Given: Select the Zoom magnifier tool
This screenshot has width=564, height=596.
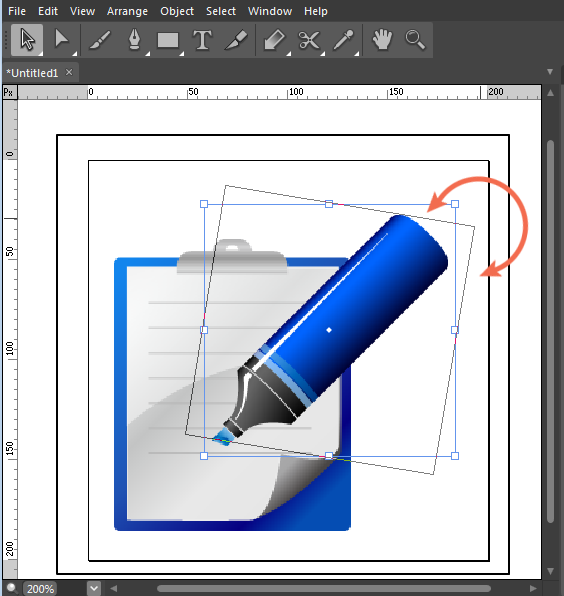Looking at the screenshot, I should [415, 40].
